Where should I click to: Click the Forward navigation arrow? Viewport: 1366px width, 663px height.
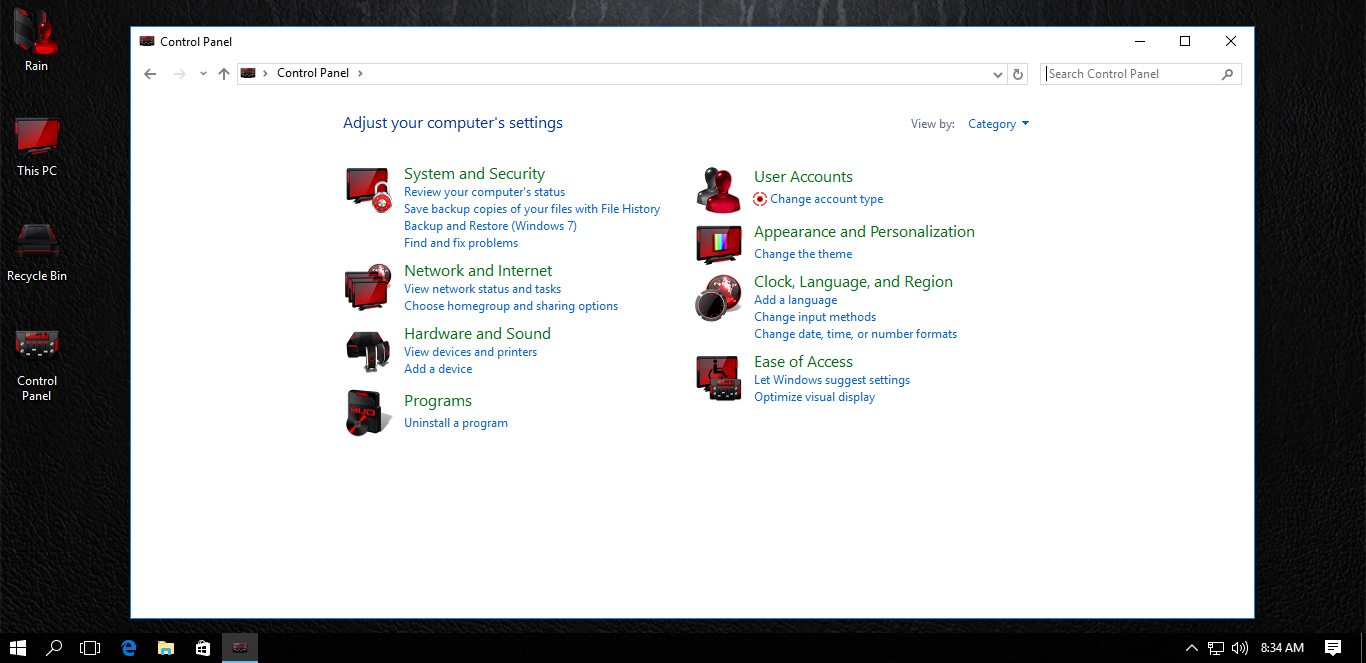180,74
